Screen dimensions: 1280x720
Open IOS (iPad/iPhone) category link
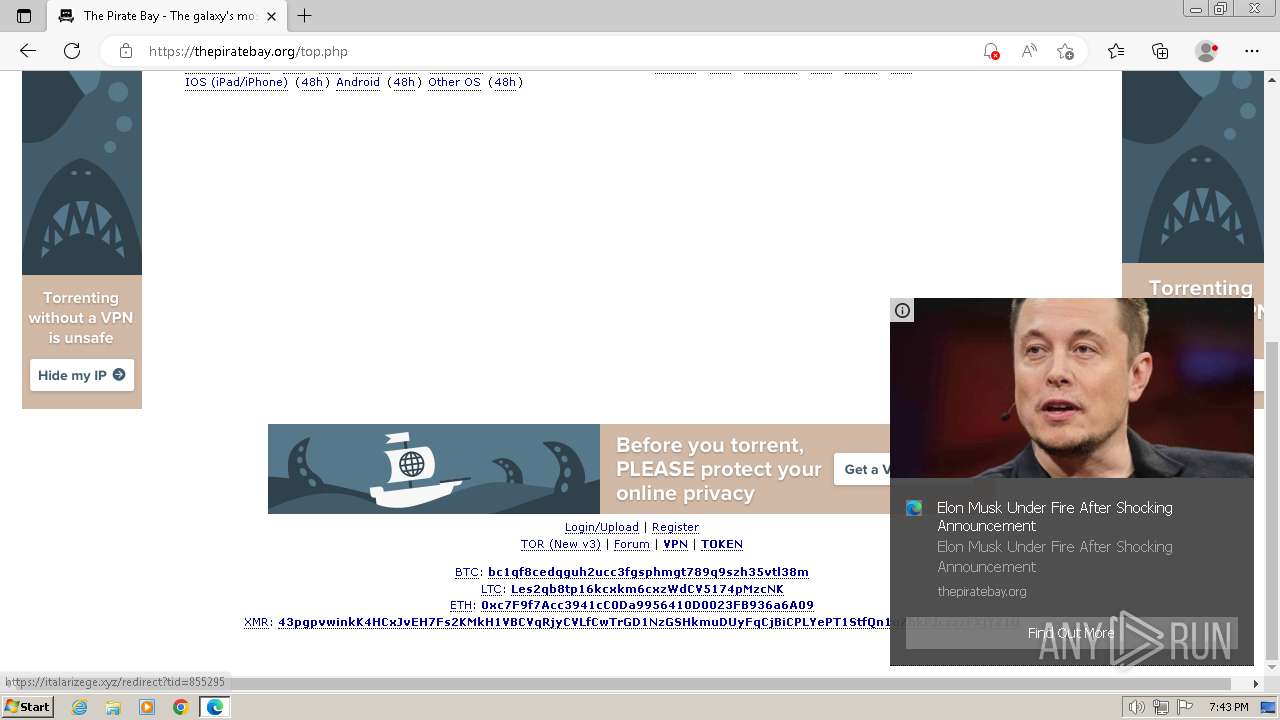point(236,82)
